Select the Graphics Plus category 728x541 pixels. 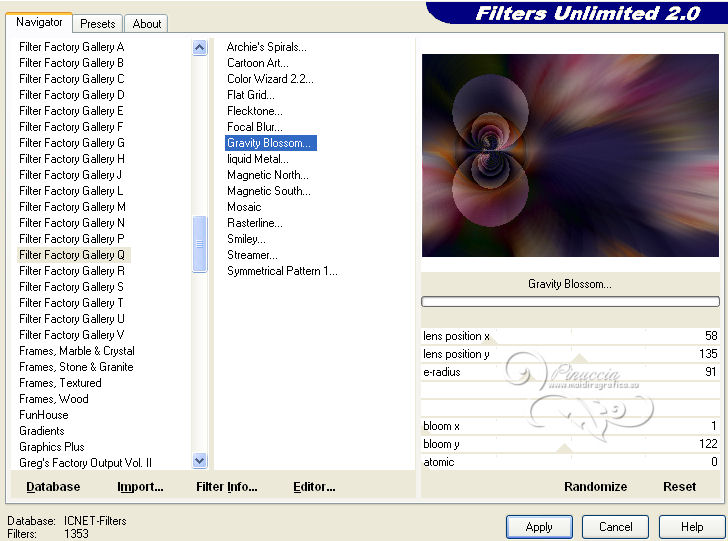click(52, 447)
